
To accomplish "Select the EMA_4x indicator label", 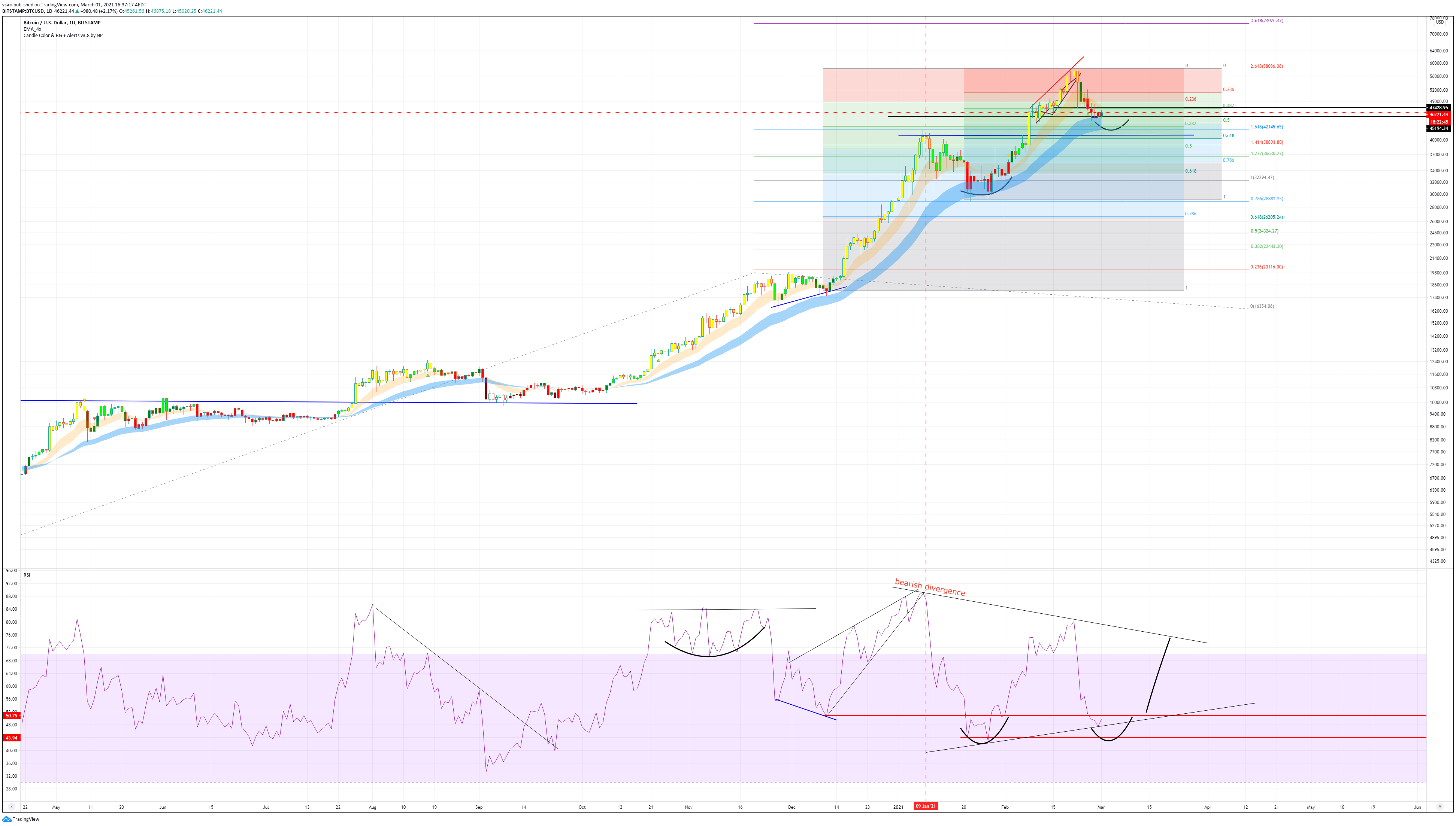I will click(32, 29).
